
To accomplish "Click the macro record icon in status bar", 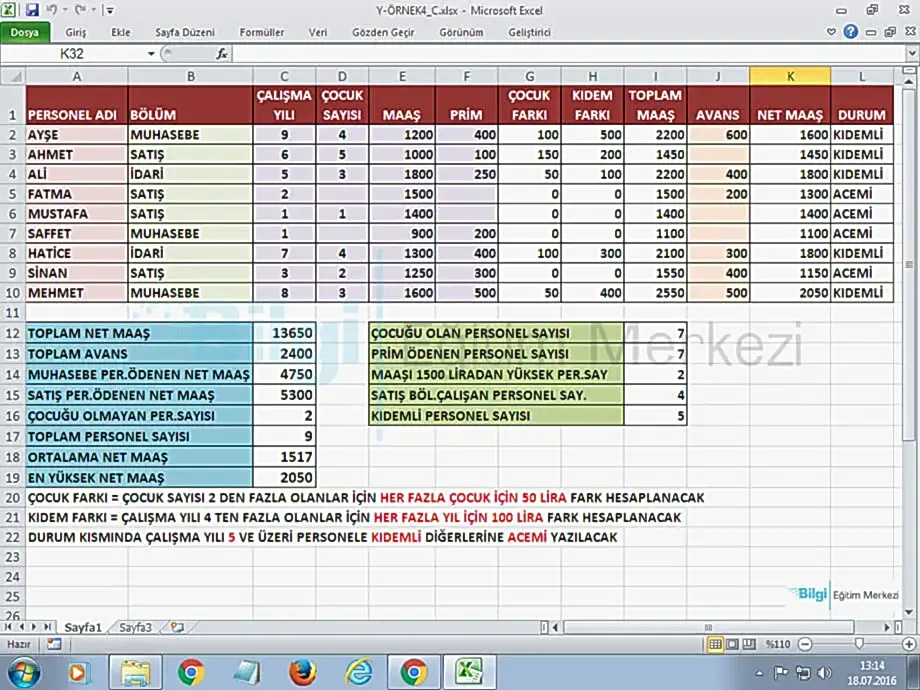I will 53,645.
